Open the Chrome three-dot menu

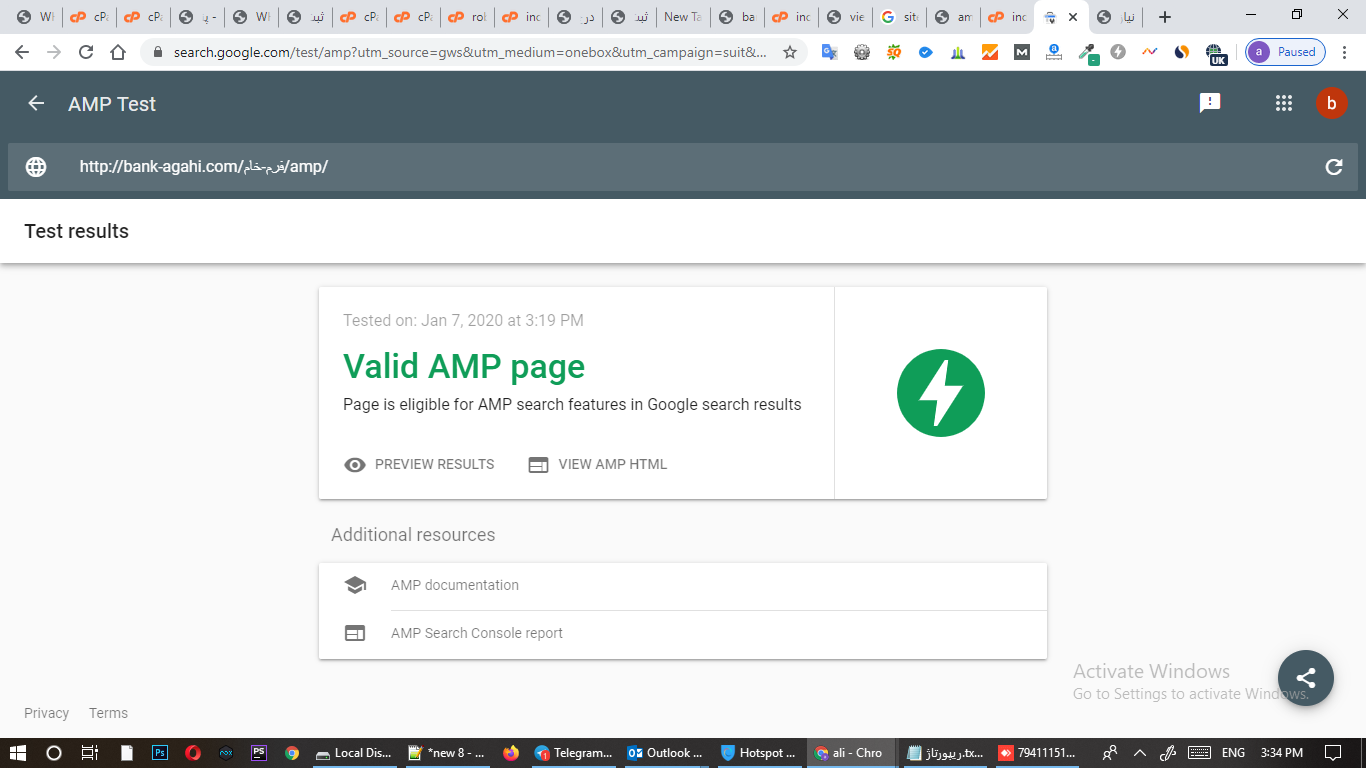(x=1344, y=52)
